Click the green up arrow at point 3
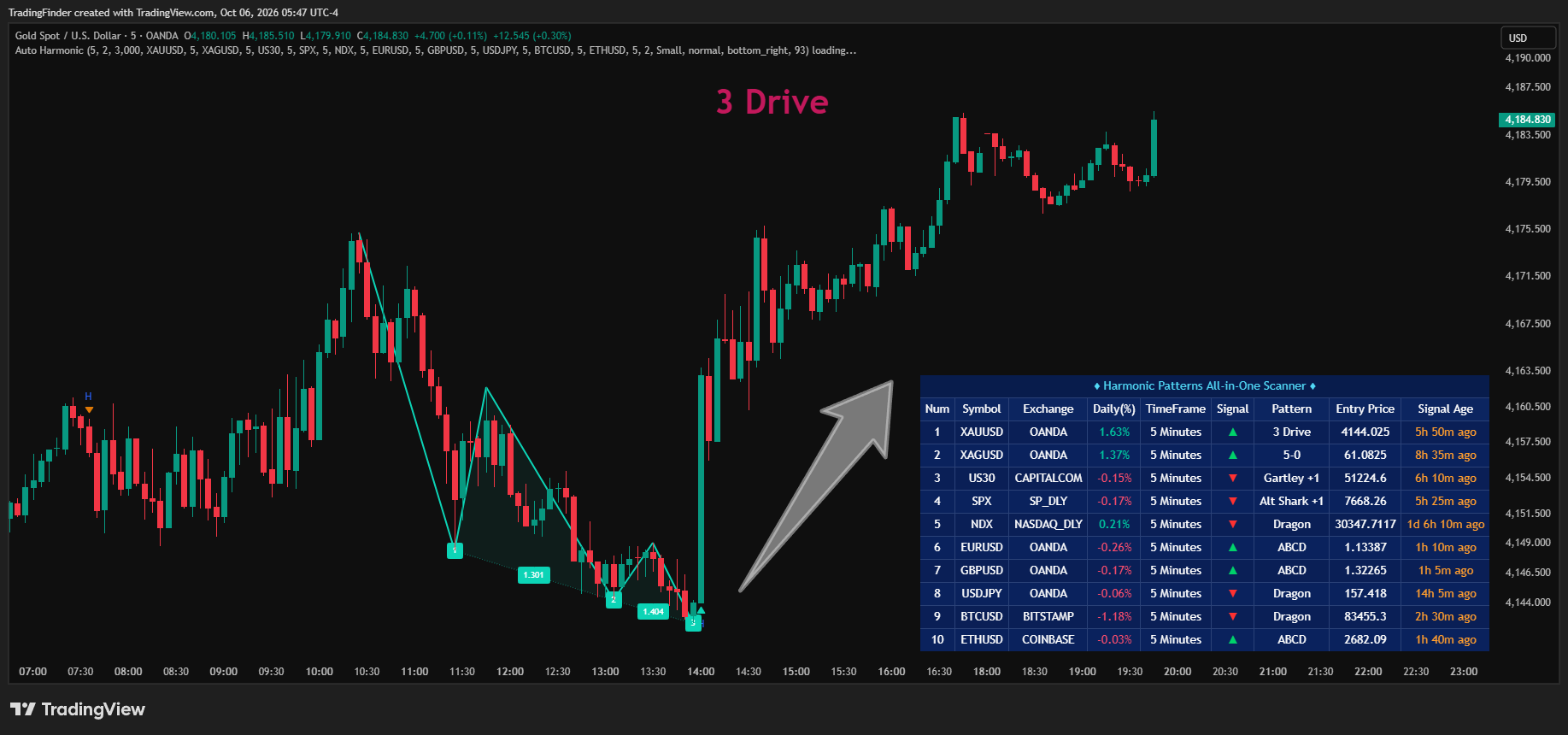 (701, 609)
